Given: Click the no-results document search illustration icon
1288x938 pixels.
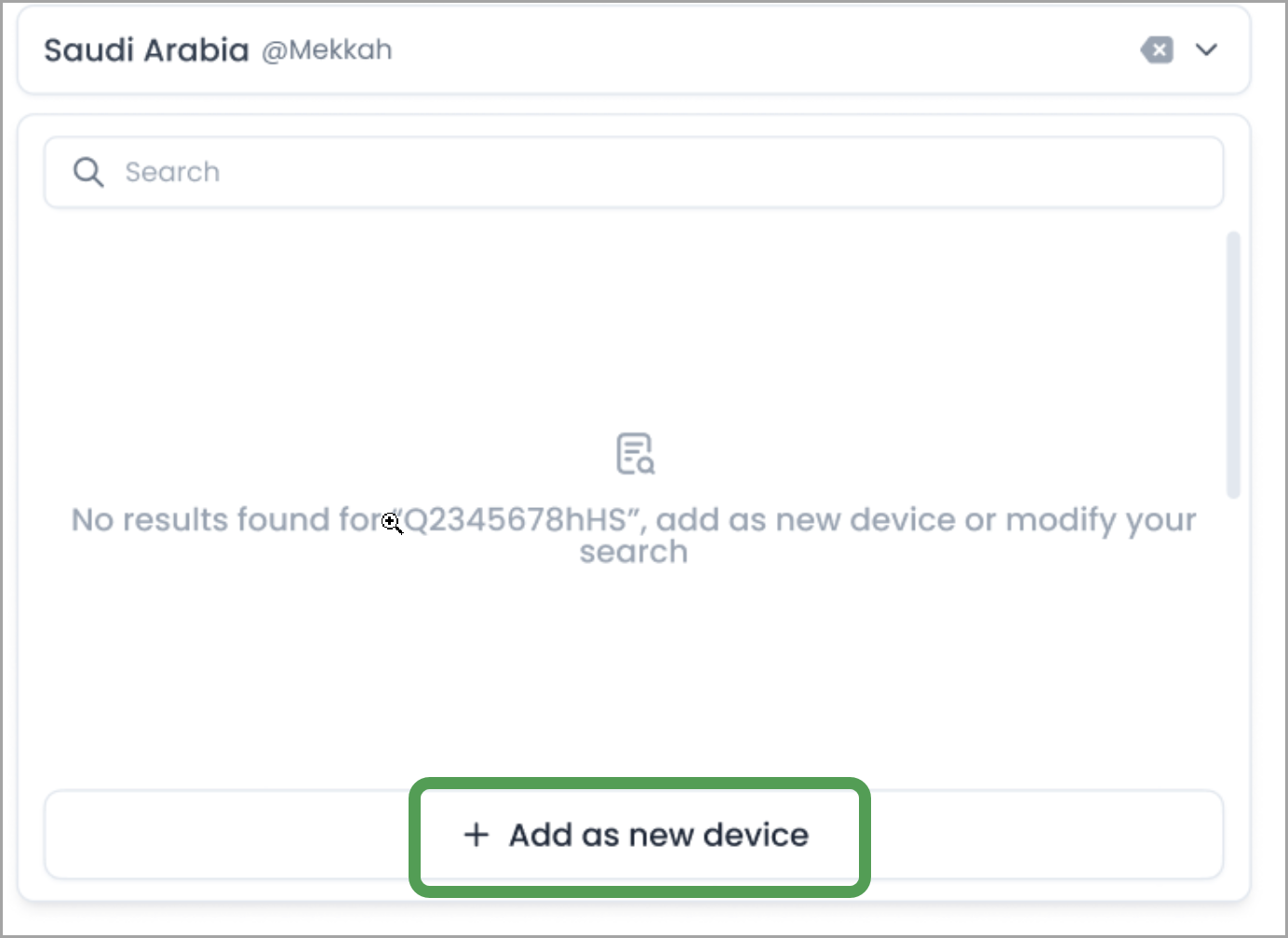Looking at the screenshot, I should 634,453.
